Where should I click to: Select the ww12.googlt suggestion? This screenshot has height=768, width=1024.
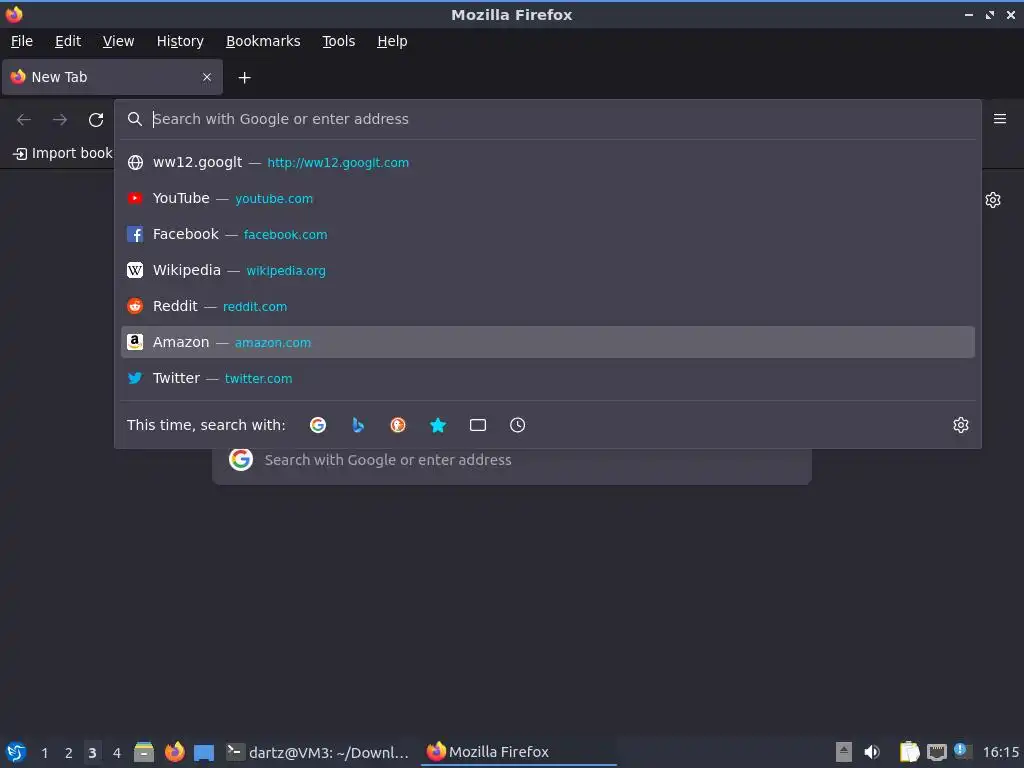[548, 163]
